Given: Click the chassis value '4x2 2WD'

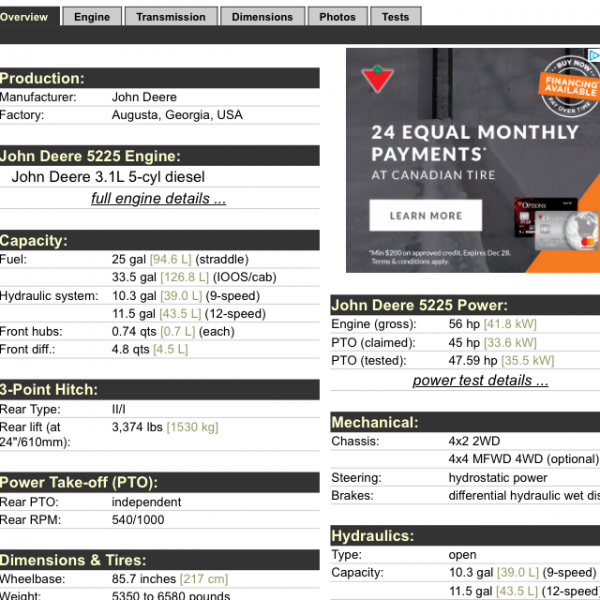Looking at the screenshot, I should coord(474,441).
